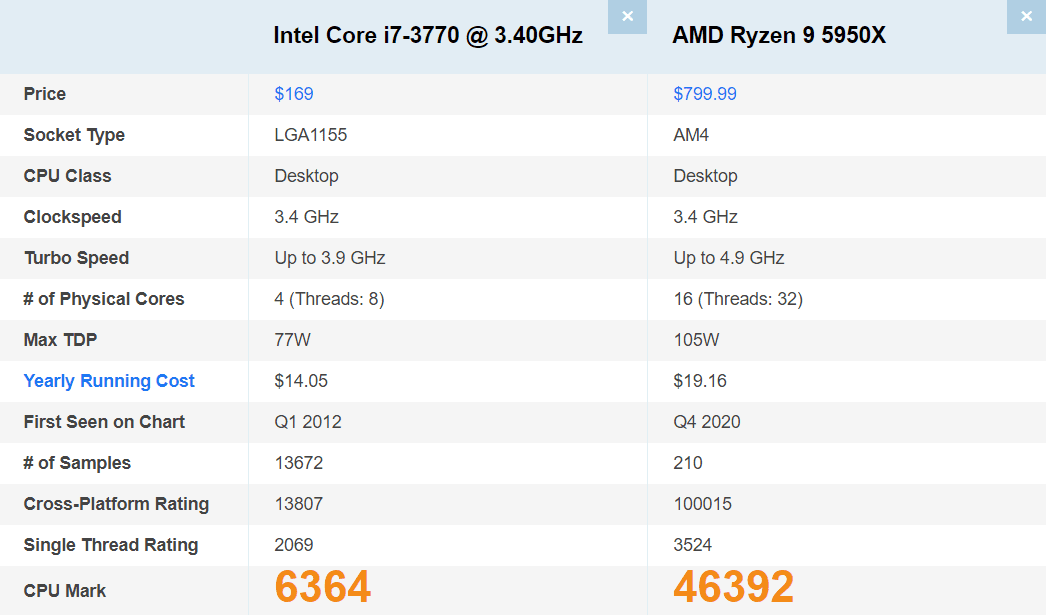Select the AMD Ryzen 9 5950X heading
This screenshot has height=615, width=1046.
pos(779,35)
